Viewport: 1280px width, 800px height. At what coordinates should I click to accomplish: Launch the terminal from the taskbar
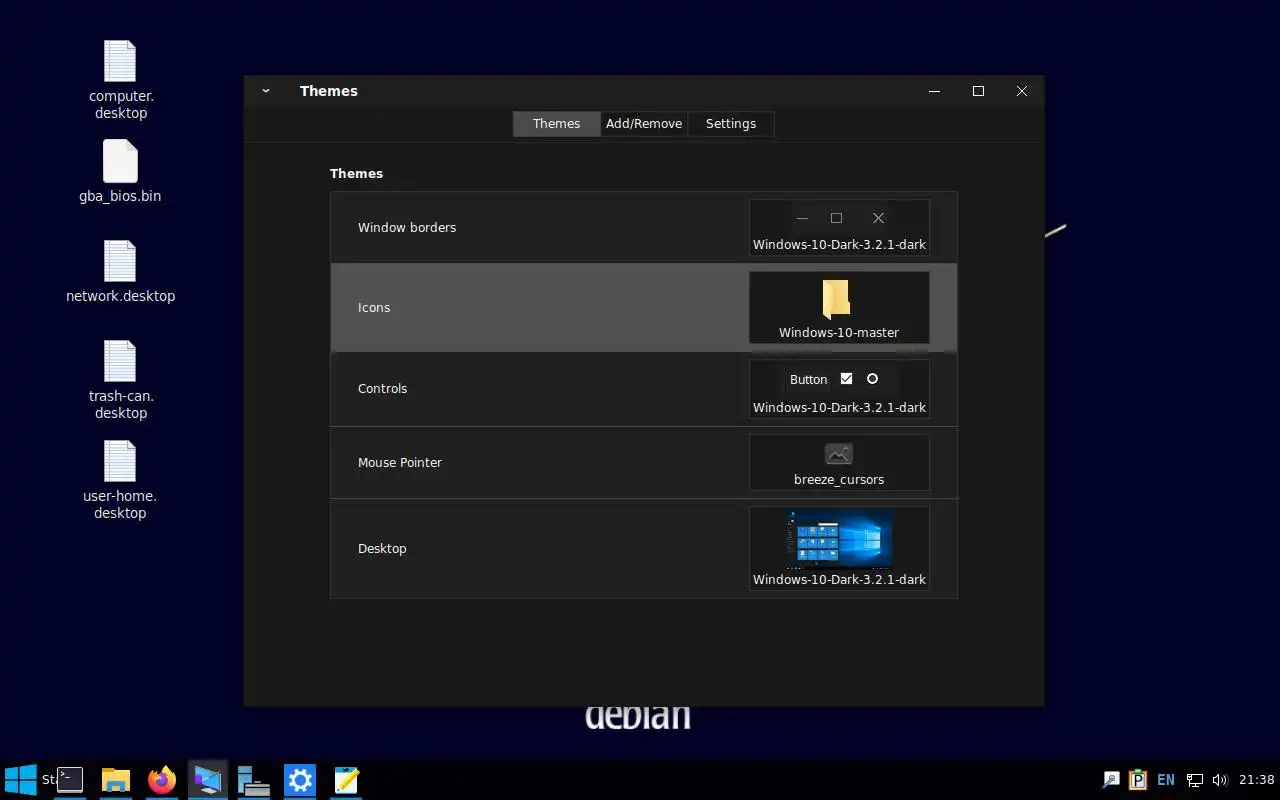click(x=70, y=780)
